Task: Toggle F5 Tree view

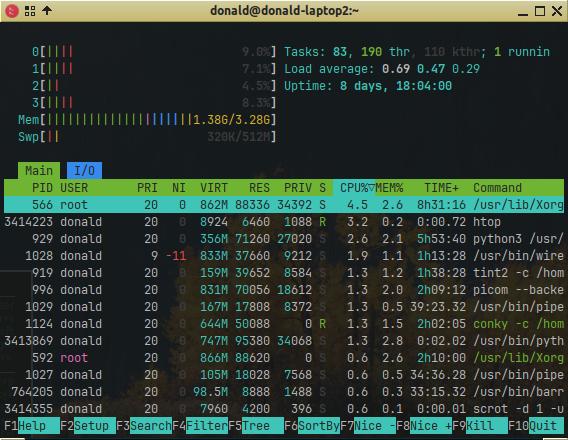Action: pos(256,426)
